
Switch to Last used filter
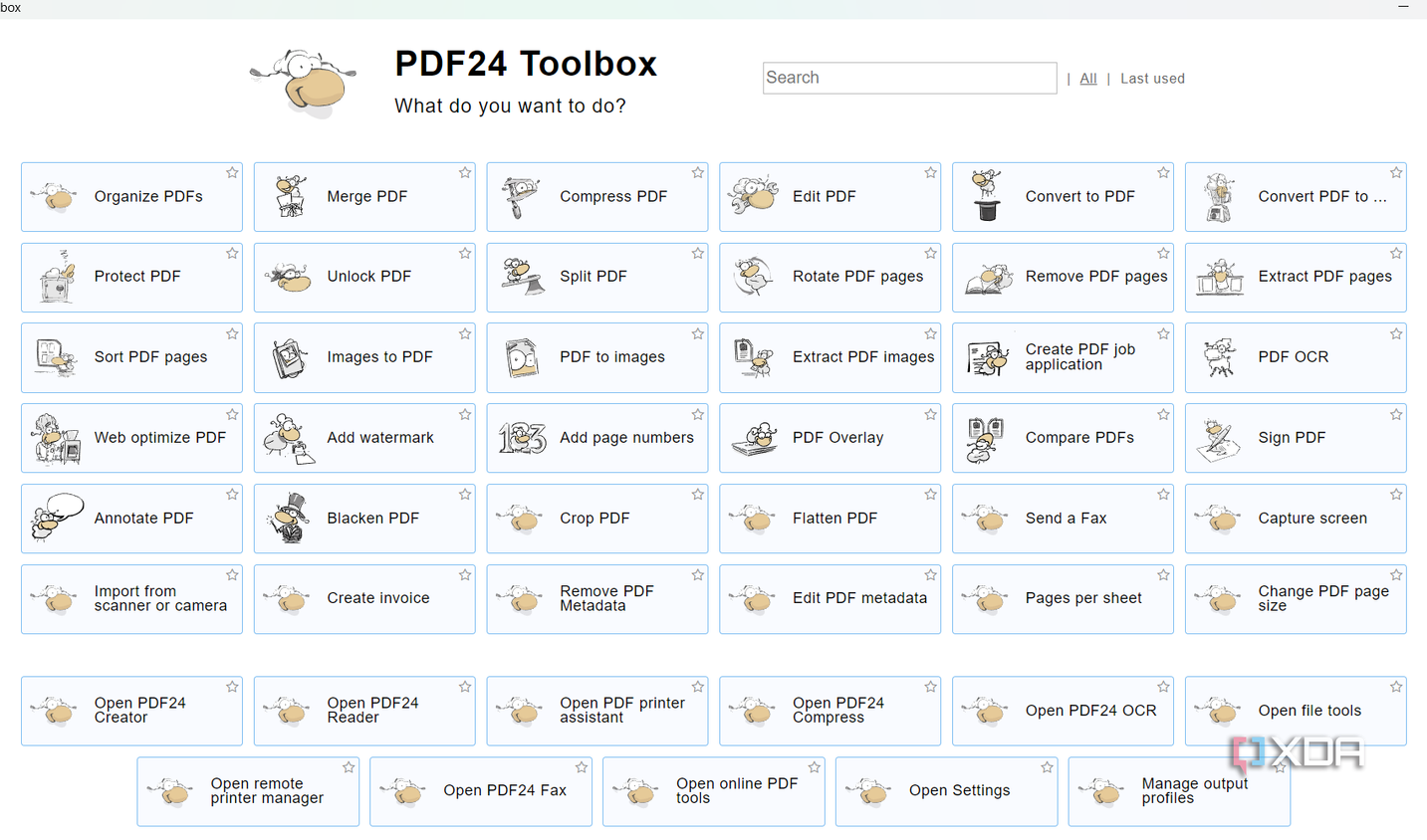[1152, 79]
